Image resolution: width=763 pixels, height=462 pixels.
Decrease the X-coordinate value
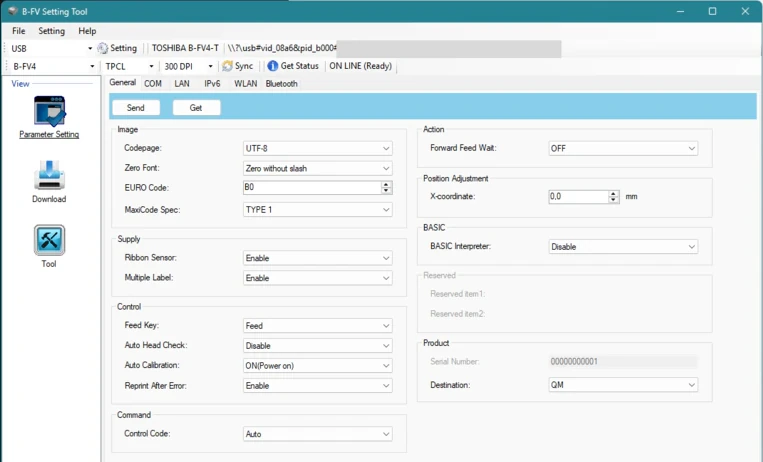click(x=614, y=200)
